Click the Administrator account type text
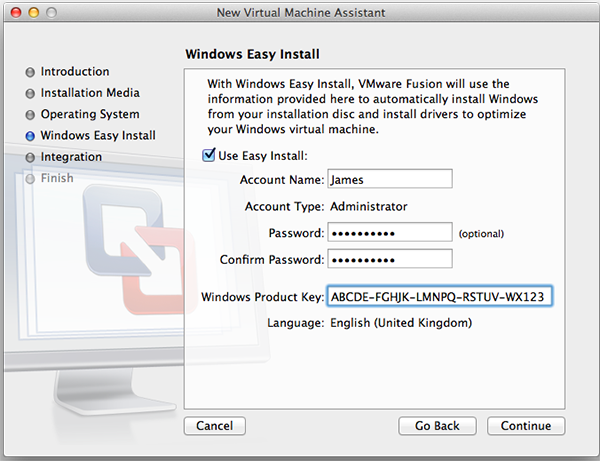Image resolution: width=600 pixels, height=461 pixels. tap(369, 207)
